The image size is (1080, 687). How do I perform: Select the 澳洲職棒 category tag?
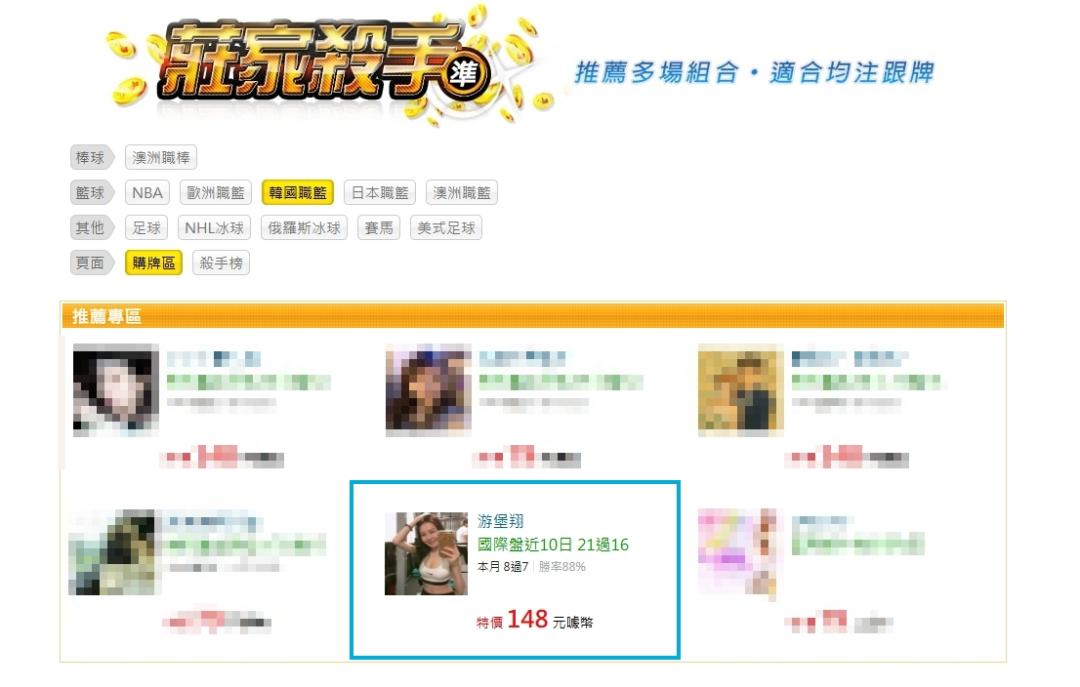point(161,158)
